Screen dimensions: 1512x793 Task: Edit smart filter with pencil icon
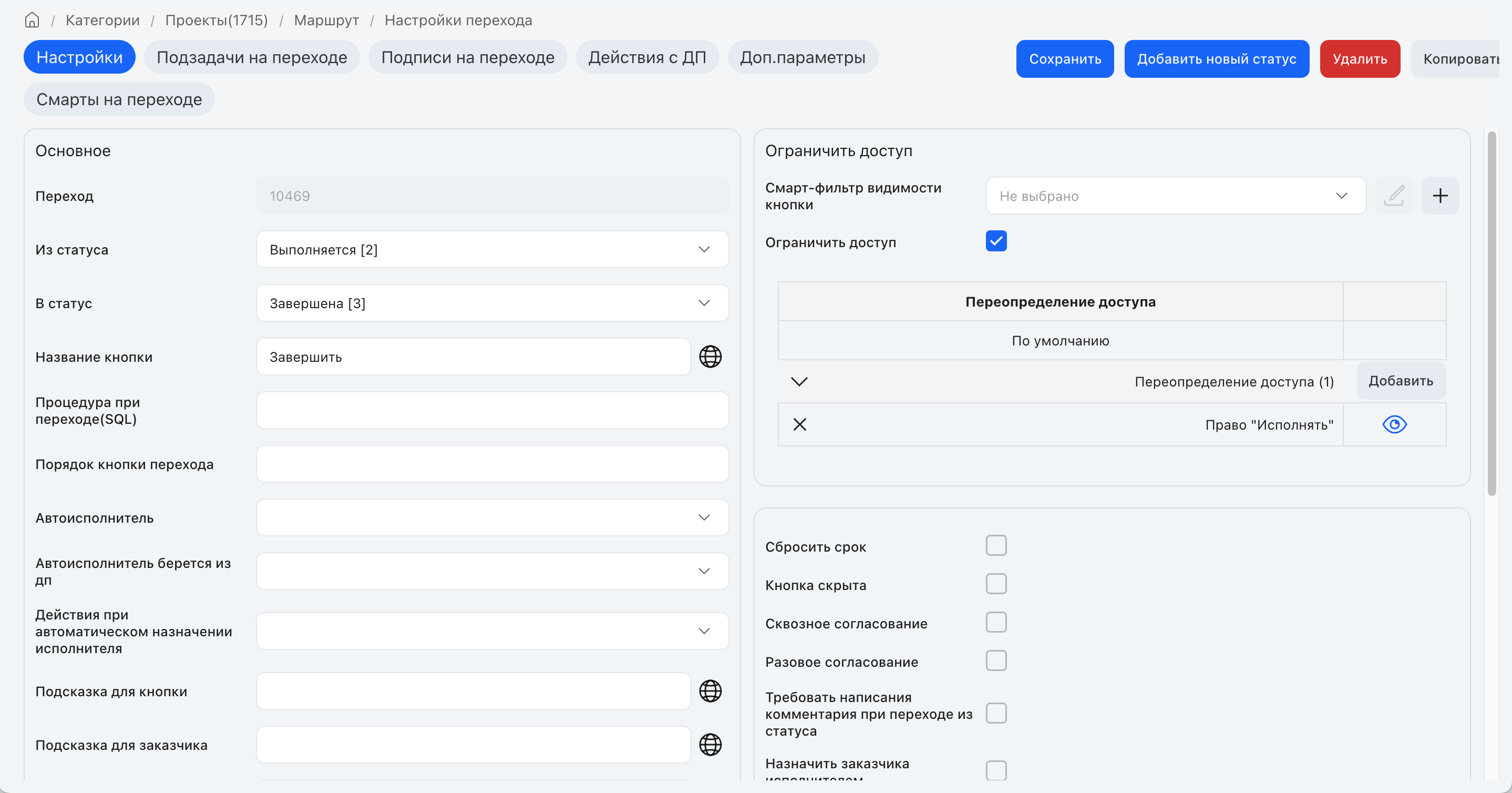pos(1394,196)
